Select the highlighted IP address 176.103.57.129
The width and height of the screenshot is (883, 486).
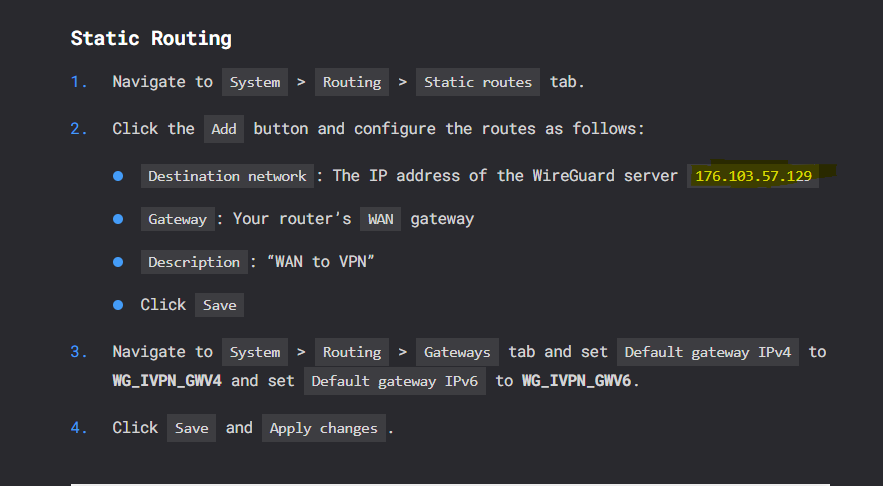tap(753, 176)
